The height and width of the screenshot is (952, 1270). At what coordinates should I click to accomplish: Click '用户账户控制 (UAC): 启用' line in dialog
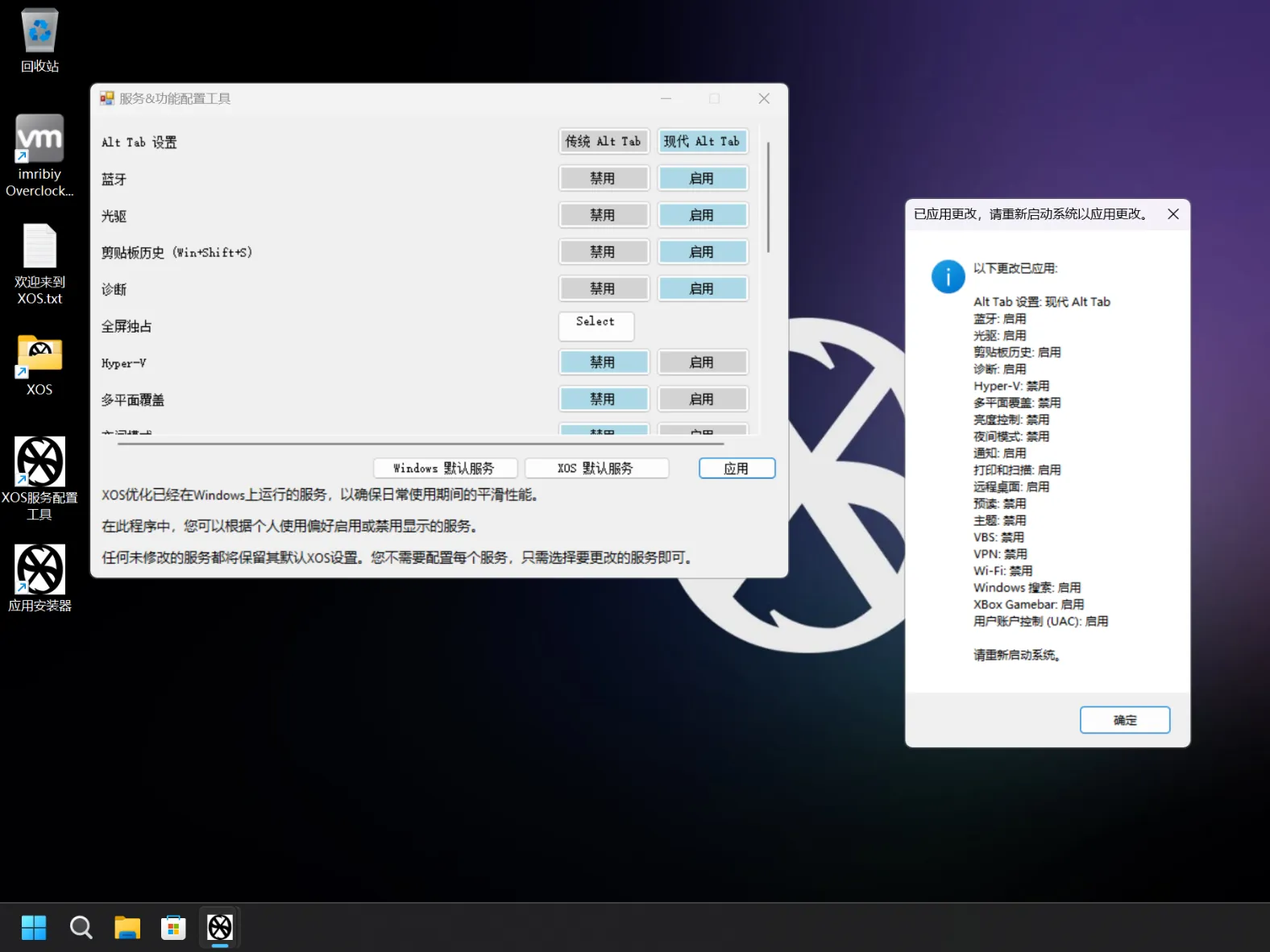pyautogui.click(x=1040, y=622)
